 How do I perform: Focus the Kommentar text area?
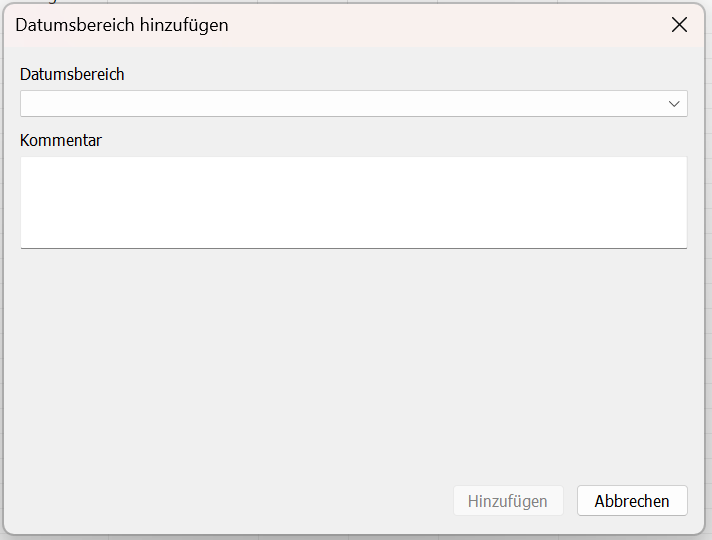click(x=354, y=203)
